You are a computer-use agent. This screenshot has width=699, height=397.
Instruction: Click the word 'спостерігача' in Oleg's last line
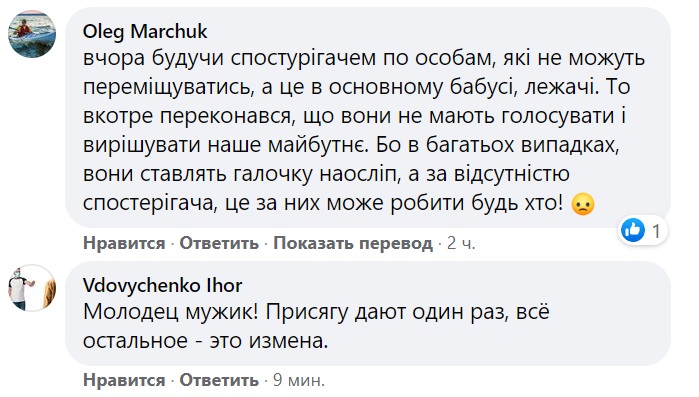coord(149,204)
